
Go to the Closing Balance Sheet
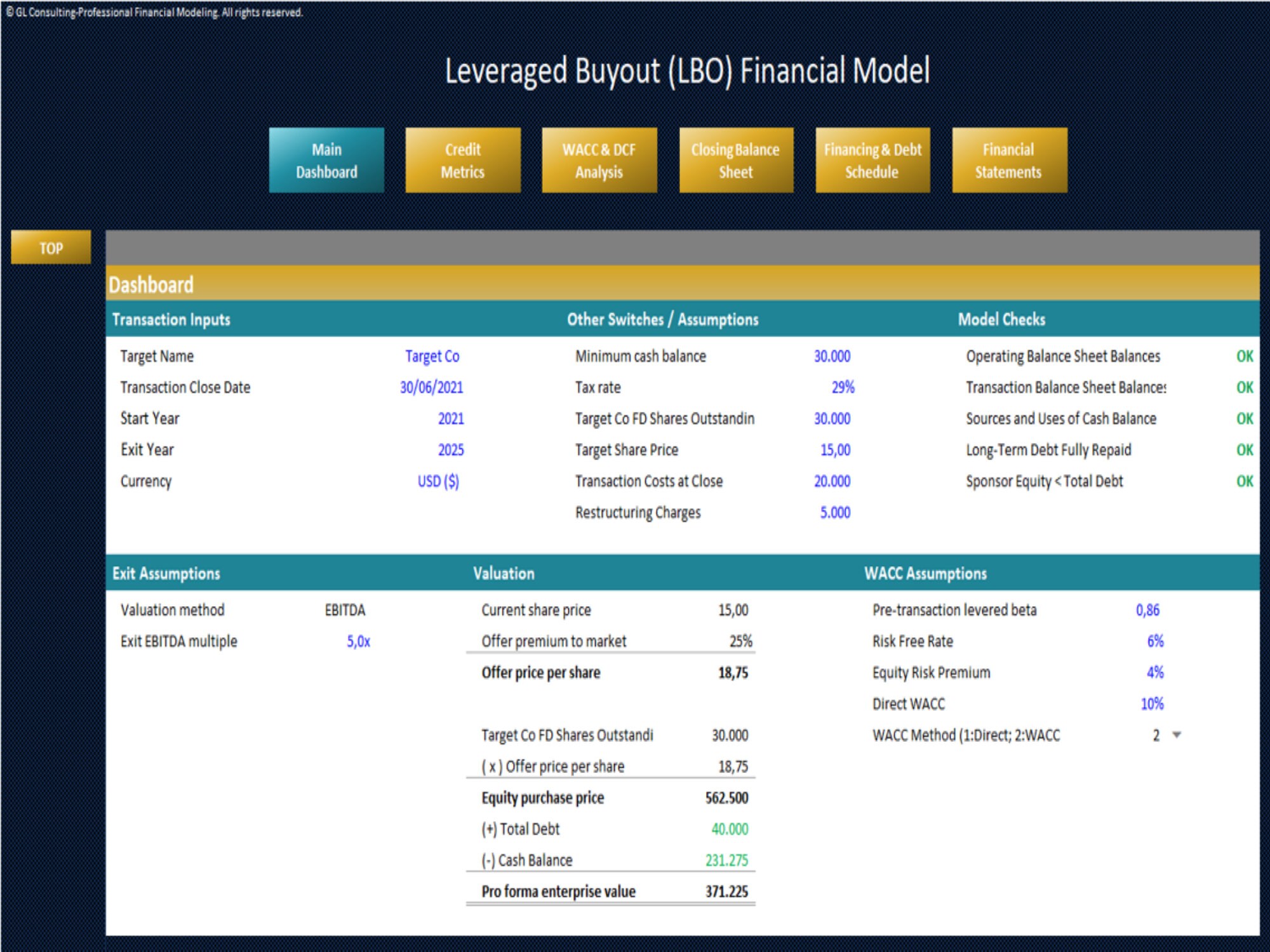point(736,159)
